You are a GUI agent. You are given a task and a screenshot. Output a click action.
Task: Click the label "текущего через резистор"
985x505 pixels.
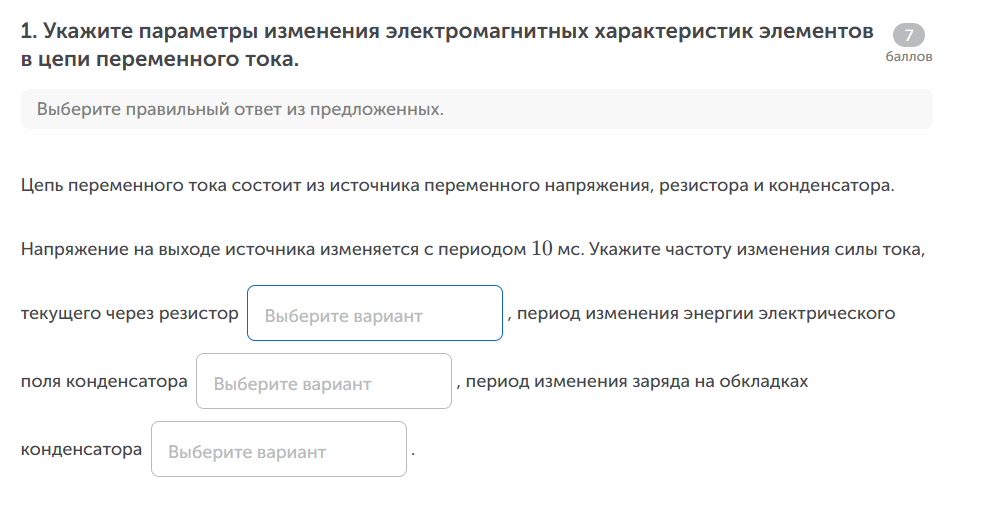tap(129, 314)
